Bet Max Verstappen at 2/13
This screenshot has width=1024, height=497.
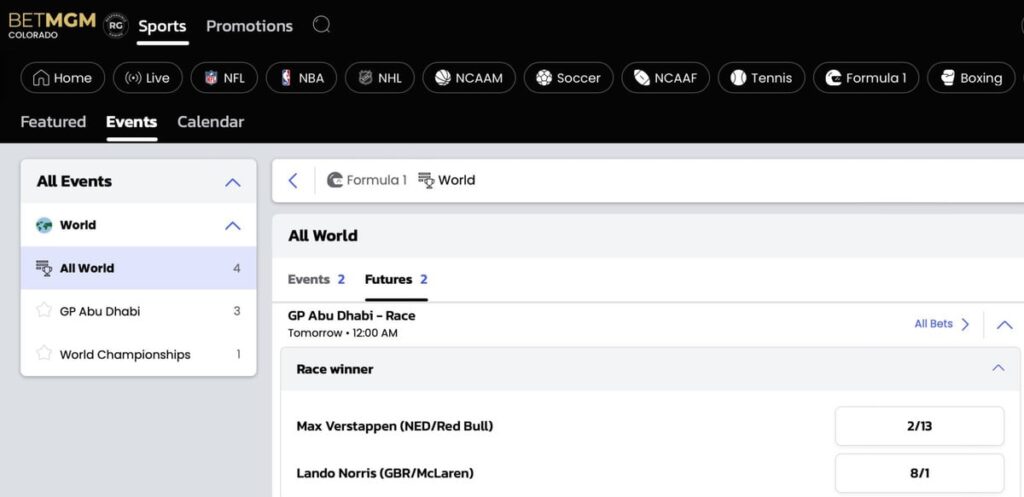pos(920,426)
